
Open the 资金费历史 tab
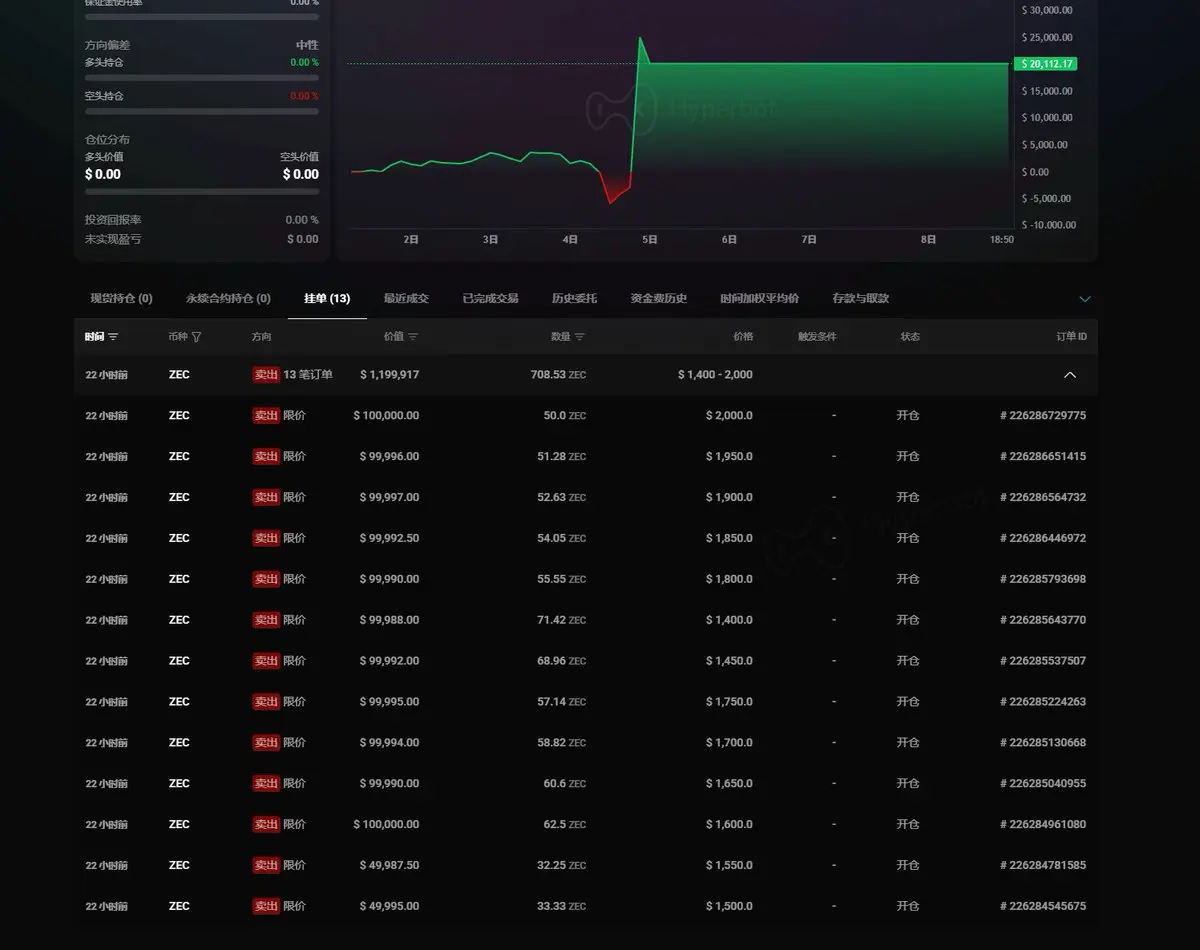pos(658,298)
